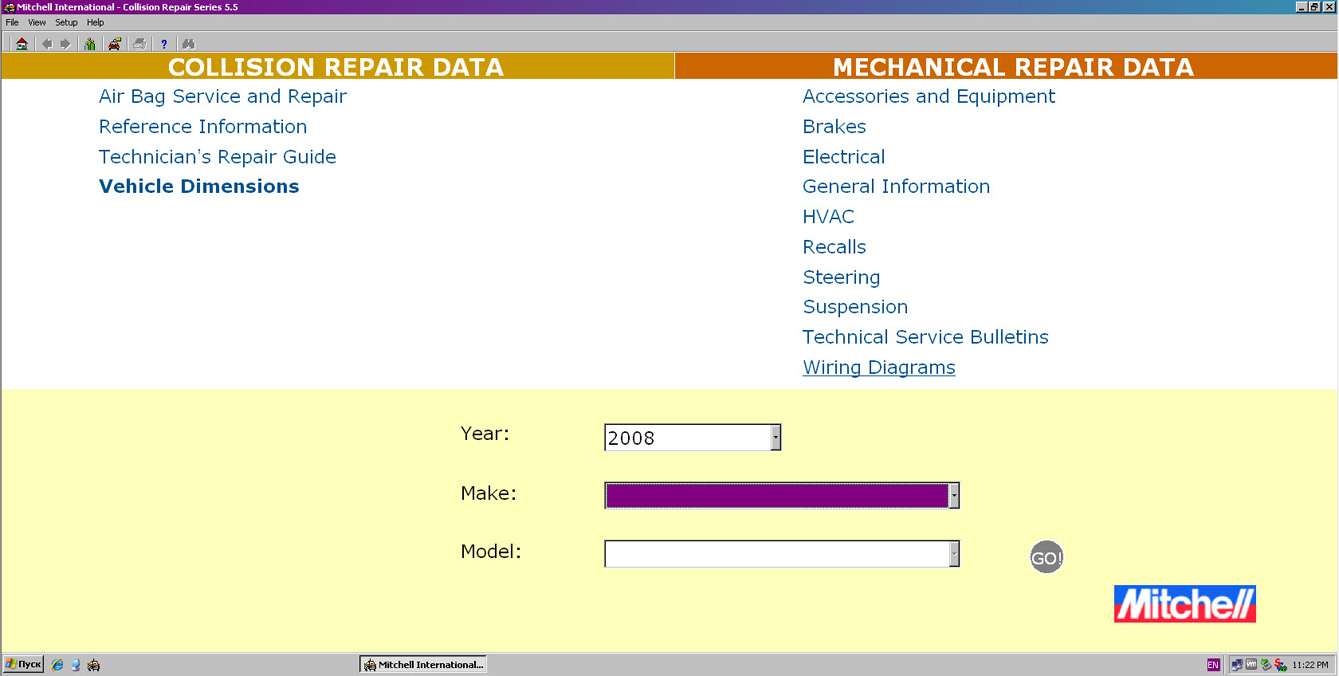The width and height of the screenshot is (1339, 676).
Task: Click the EN language indicator in taskbar
Action: click(x=1213, y=665)
